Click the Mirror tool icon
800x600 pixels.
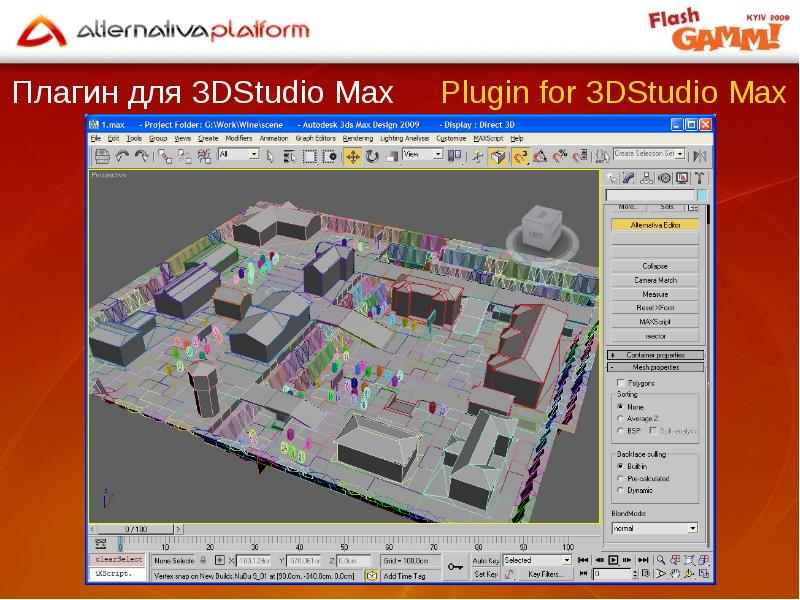[x=701, y=156]
